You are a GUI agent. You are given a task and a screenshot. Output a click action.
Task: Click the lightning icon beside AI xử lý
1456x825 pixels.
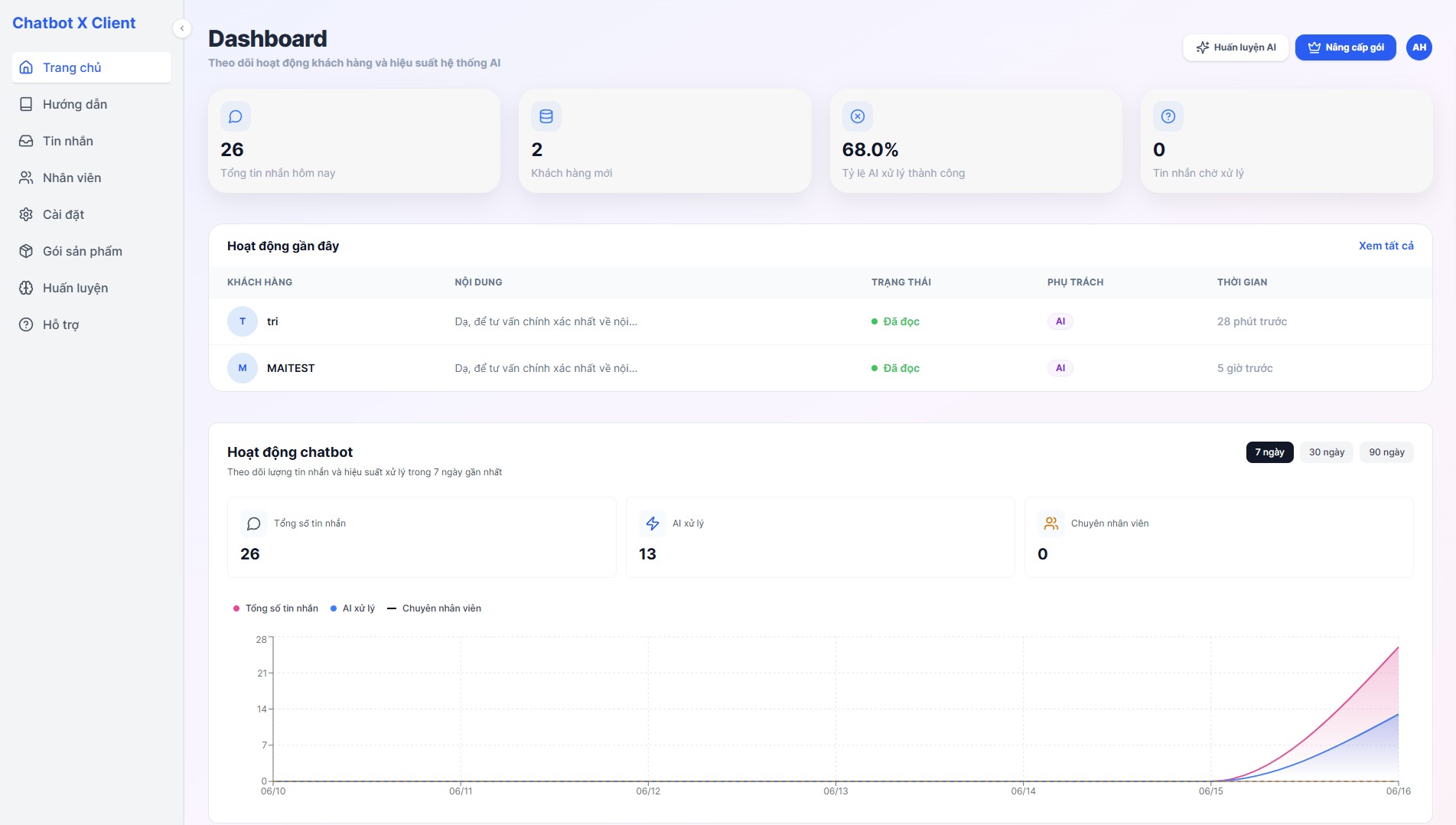pyautogui.click(x=653, y=523)
